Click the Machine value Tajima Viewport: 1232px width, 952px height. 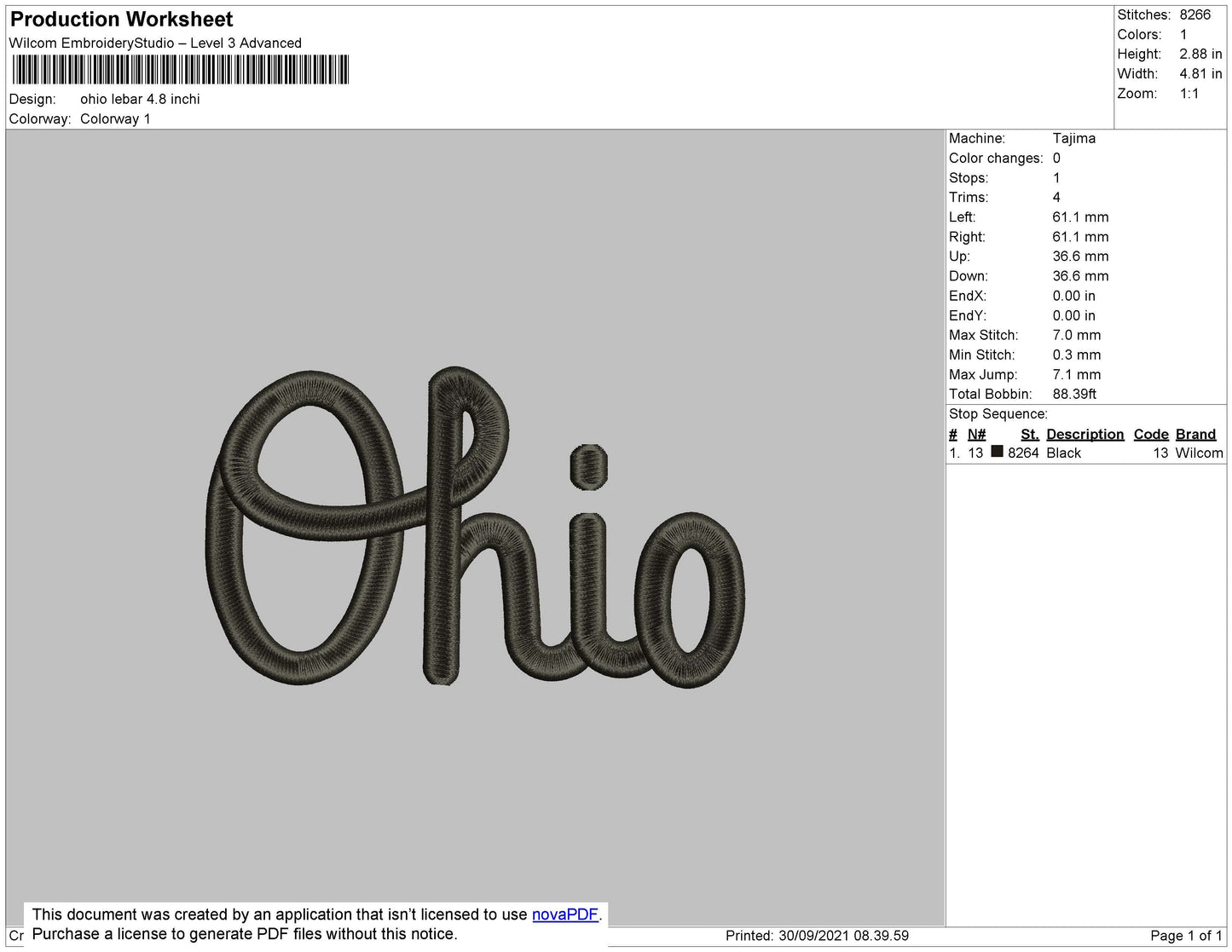1074,138
